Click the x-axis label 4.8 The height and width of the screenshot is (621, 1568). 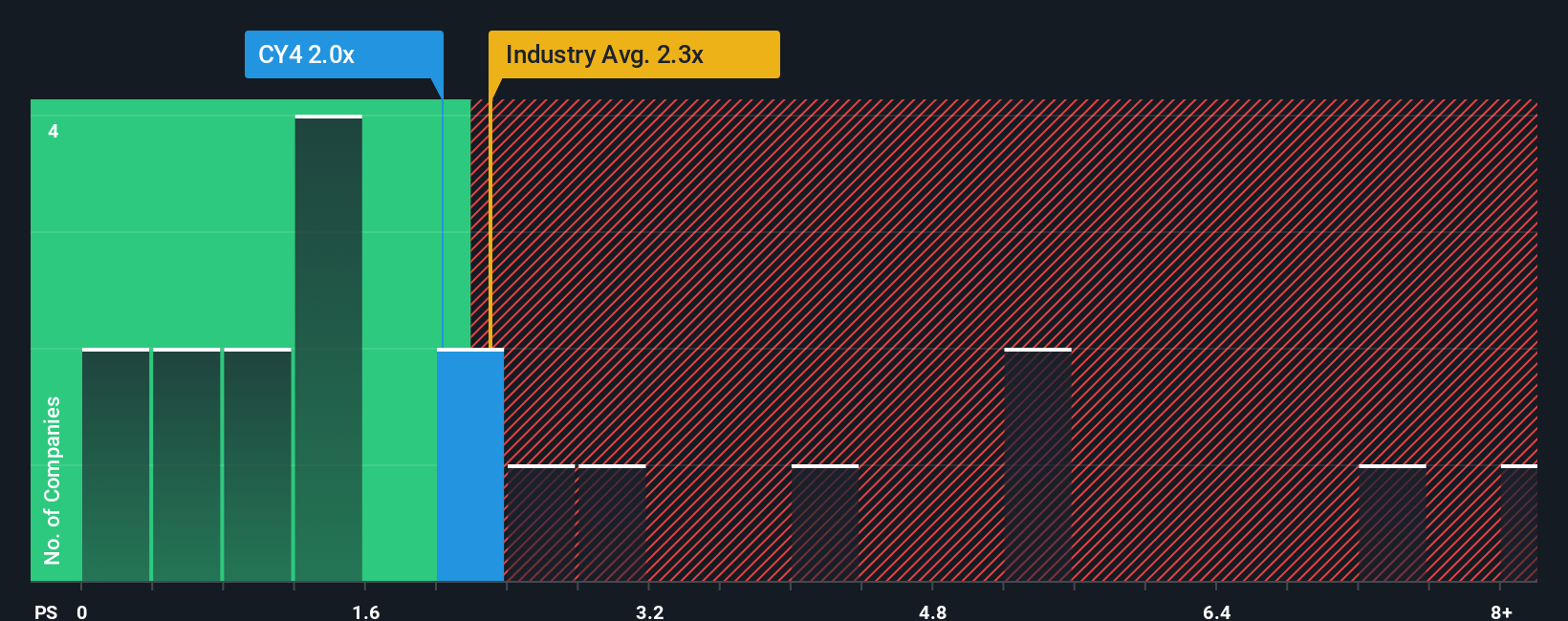tap(933, 611)
